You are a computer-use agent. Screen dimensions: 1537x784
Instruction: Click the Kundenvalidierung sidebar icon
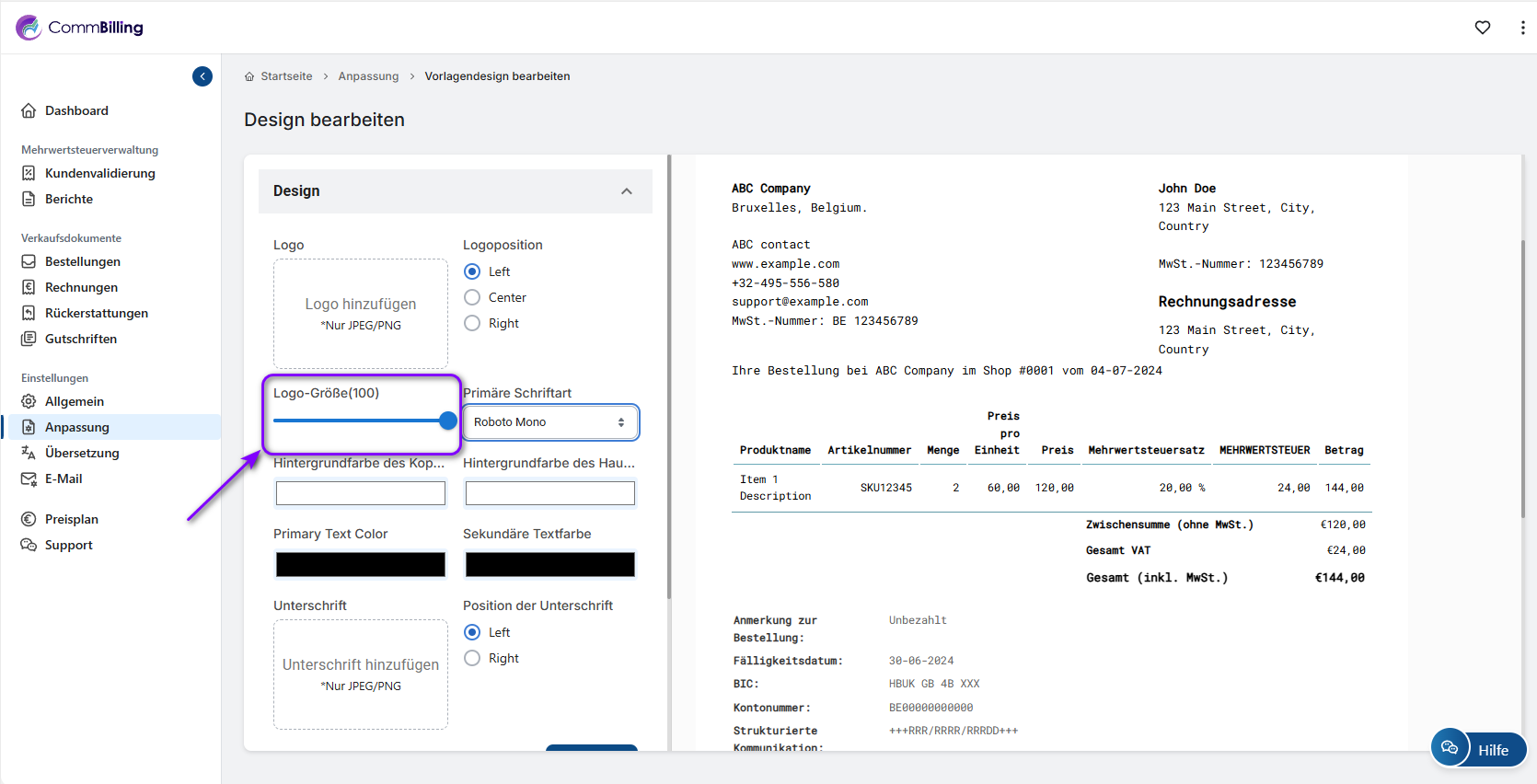click(29, 173)
